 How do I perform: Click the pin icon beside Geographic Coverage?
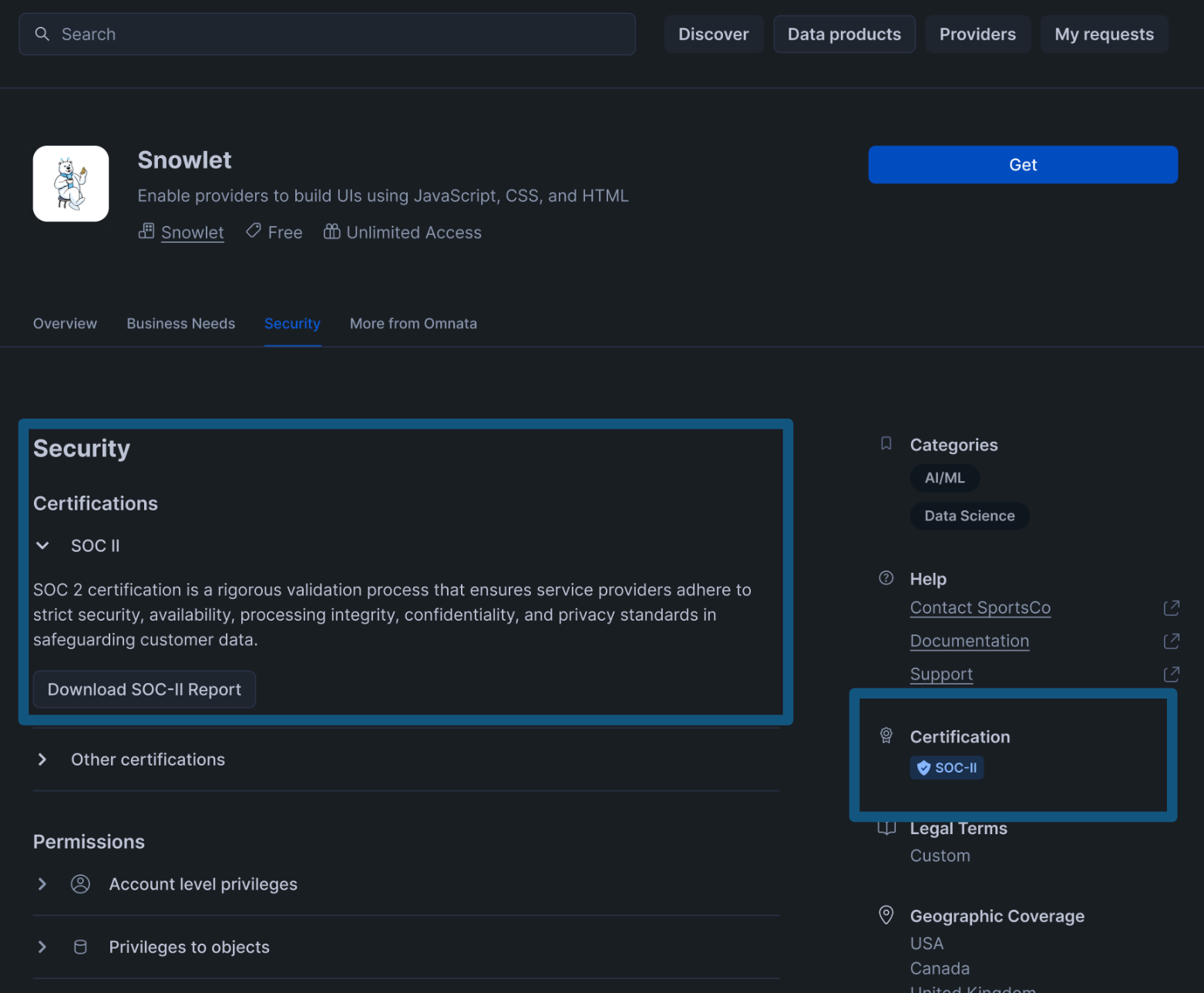[885, 915]
